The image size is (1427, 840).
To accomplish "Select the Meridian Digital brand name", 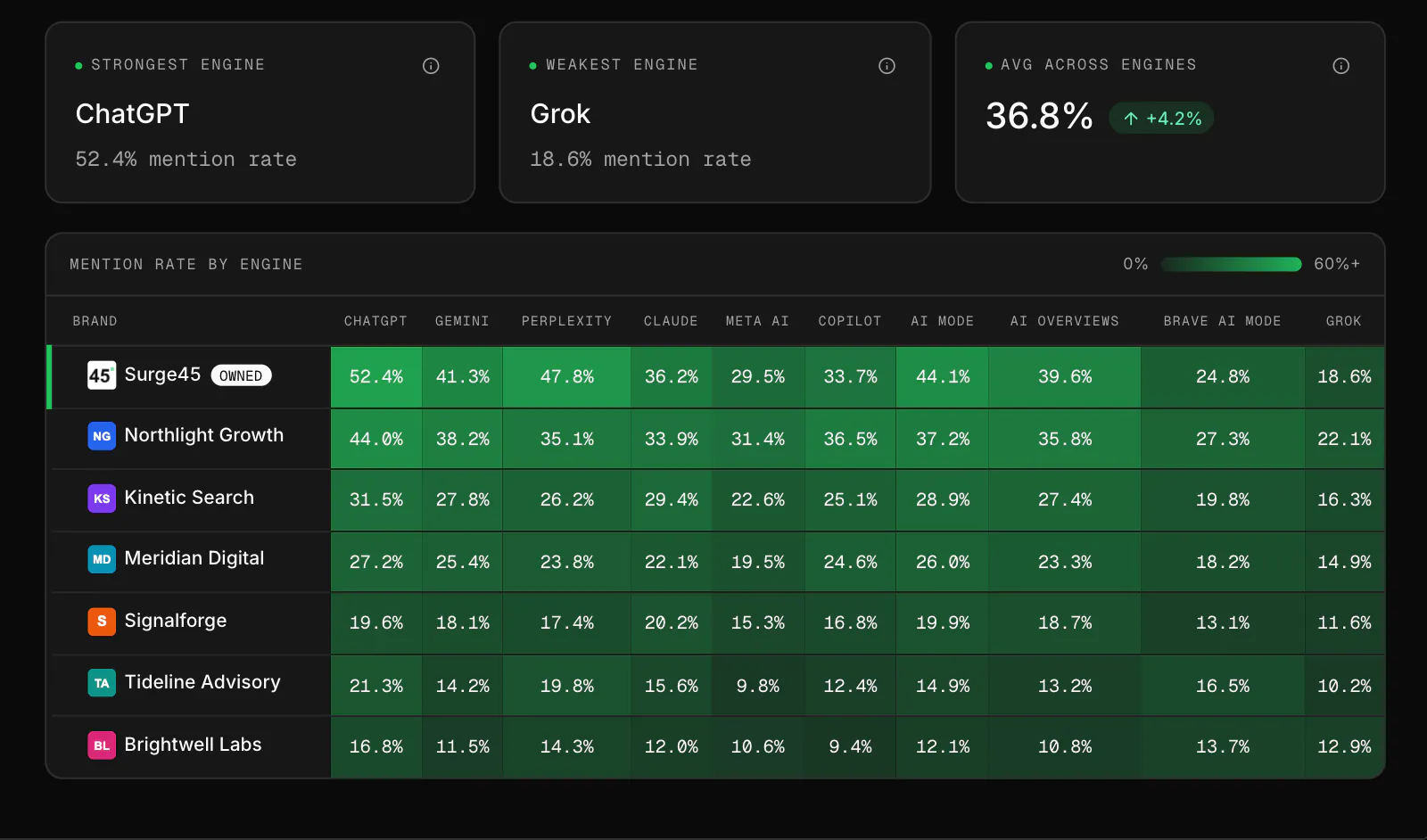I will [194, 558].
